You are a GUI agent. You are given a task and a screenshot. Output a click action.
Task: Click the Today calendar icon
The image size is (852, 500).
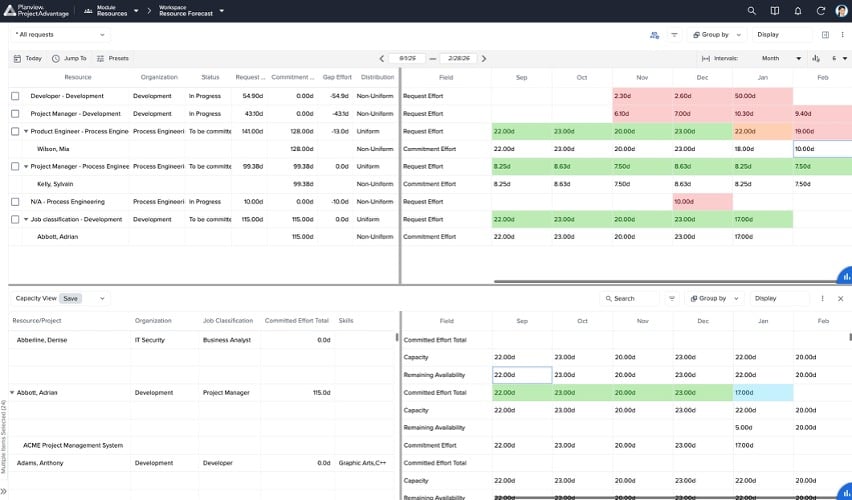[x=17, y=58]
